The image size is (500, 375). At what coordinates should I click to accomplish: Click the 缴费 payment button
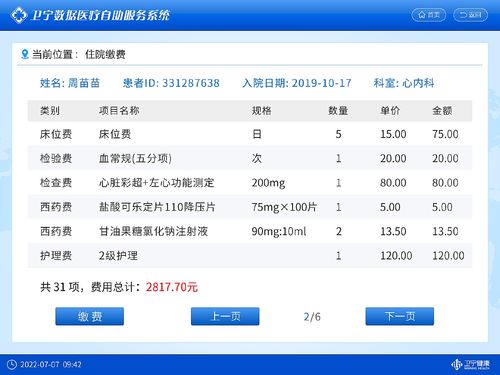pos(89,316)
